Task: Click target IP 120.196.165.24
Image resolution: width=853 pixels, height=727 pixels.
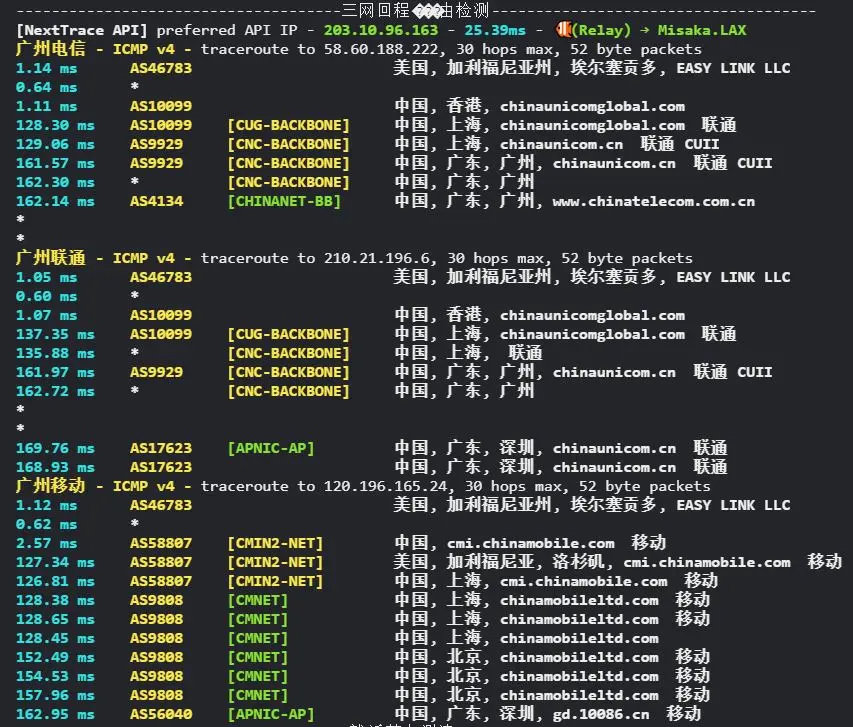Action: tap(385, 486)
